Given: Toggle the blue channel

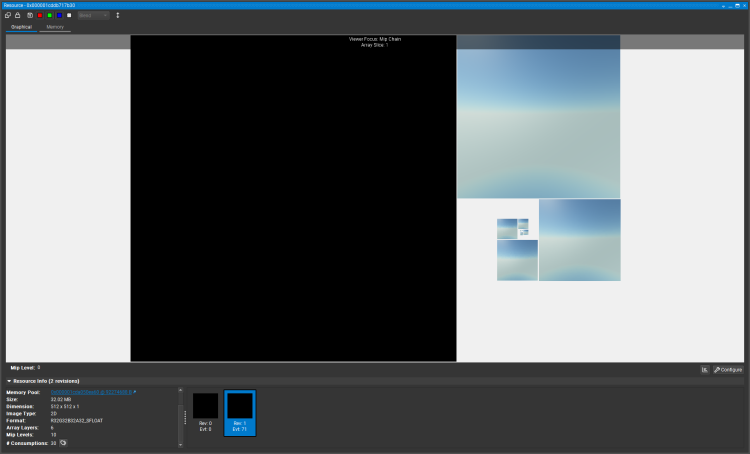Looking at the screenshot, I should 59,15.
